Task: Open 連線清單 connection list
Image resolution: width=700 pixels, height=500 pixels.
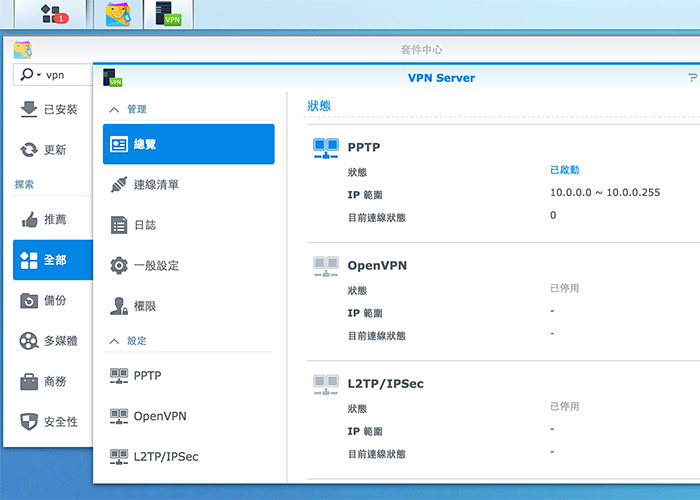Action: point(188,184)
